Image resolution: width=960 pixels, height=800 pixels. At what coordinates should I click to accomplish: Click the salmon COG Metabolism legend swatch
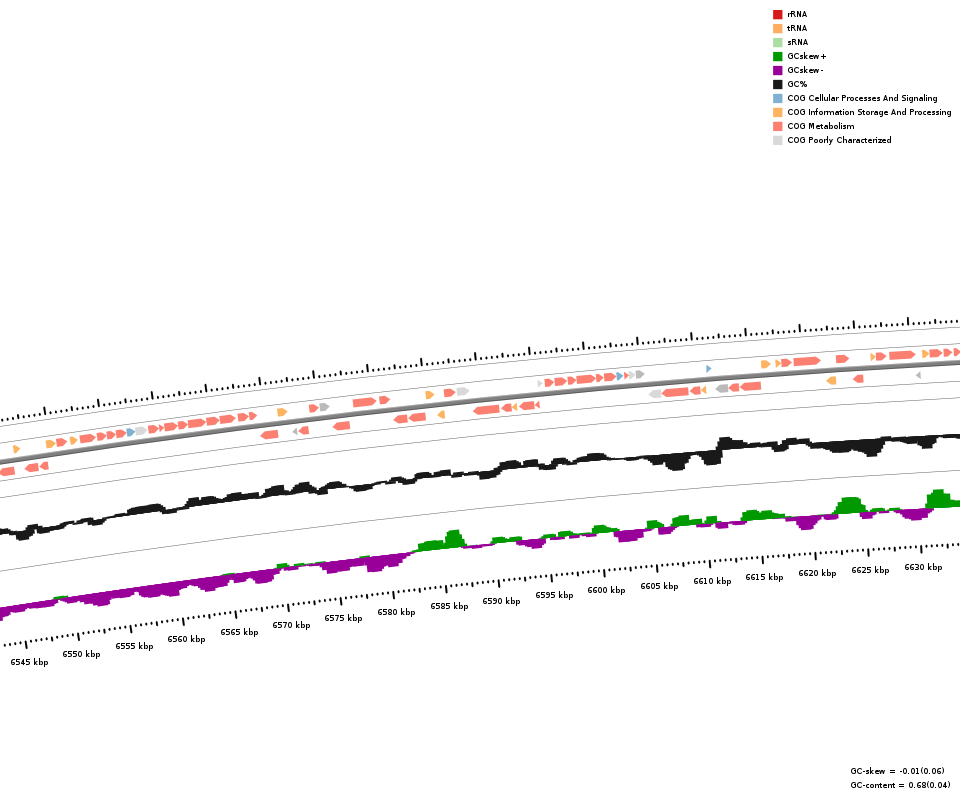(777, 126)
